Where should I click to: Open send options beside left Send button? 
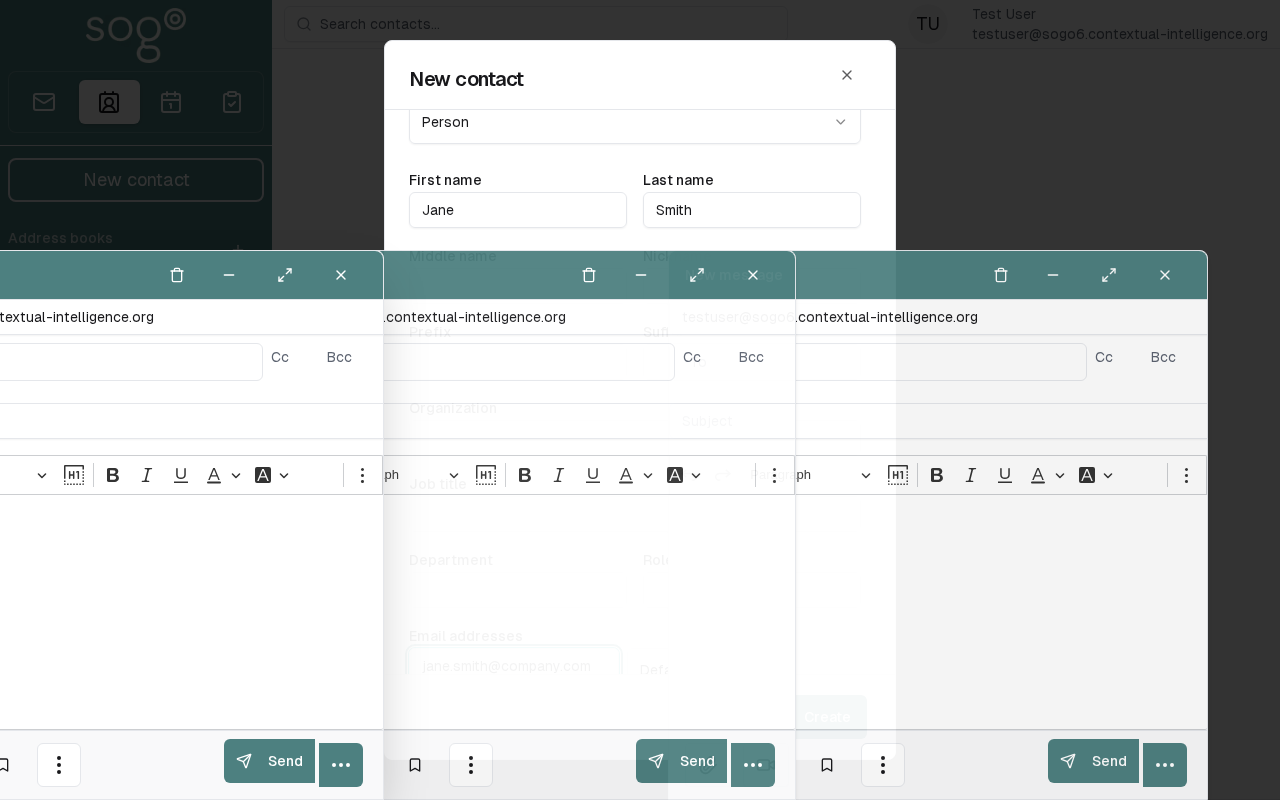[x=341, y=765]
